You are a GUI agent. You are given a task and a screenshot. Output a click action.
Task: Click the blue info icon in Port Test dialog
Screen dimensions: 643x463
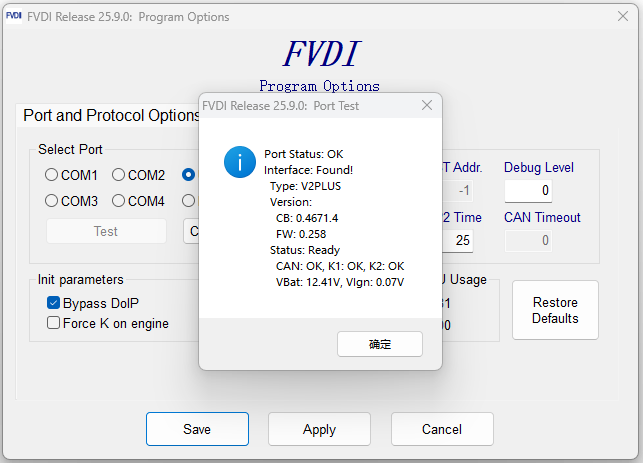240,162
